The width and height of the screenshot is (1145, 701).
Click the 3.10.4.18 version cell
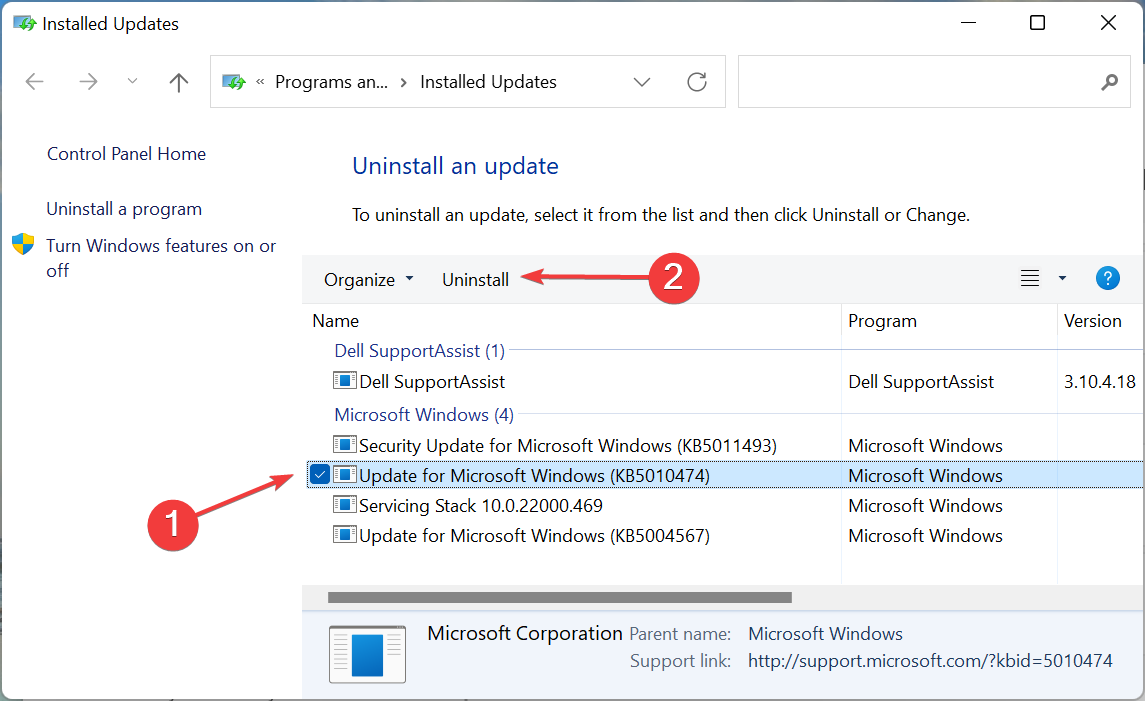pyautogui.click(x=1100, y=382)
